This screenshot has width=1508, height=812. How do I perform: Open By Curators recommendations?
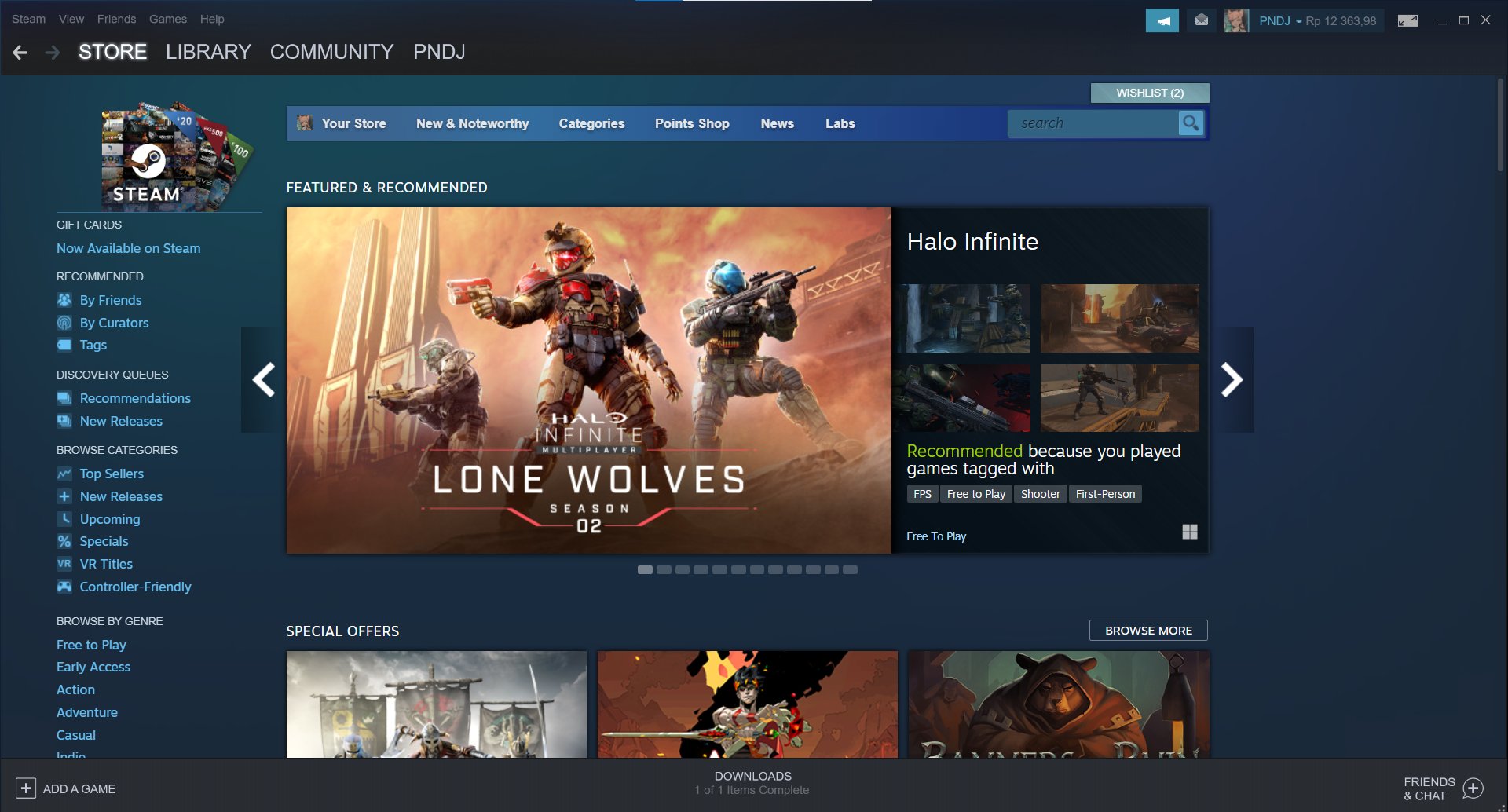point(114,323)
